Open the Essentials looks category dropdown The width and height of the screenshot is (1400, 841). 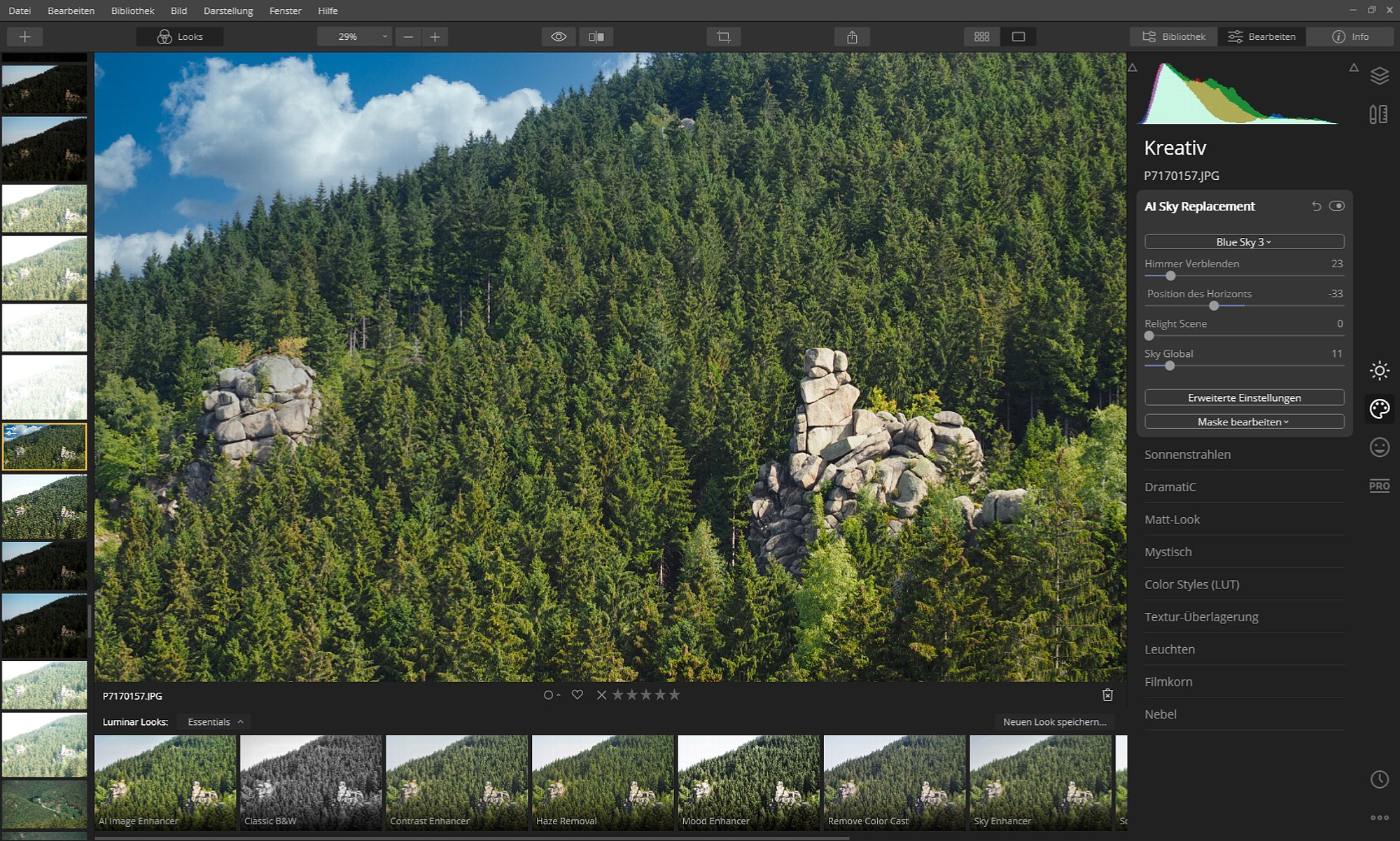[216, 722]
